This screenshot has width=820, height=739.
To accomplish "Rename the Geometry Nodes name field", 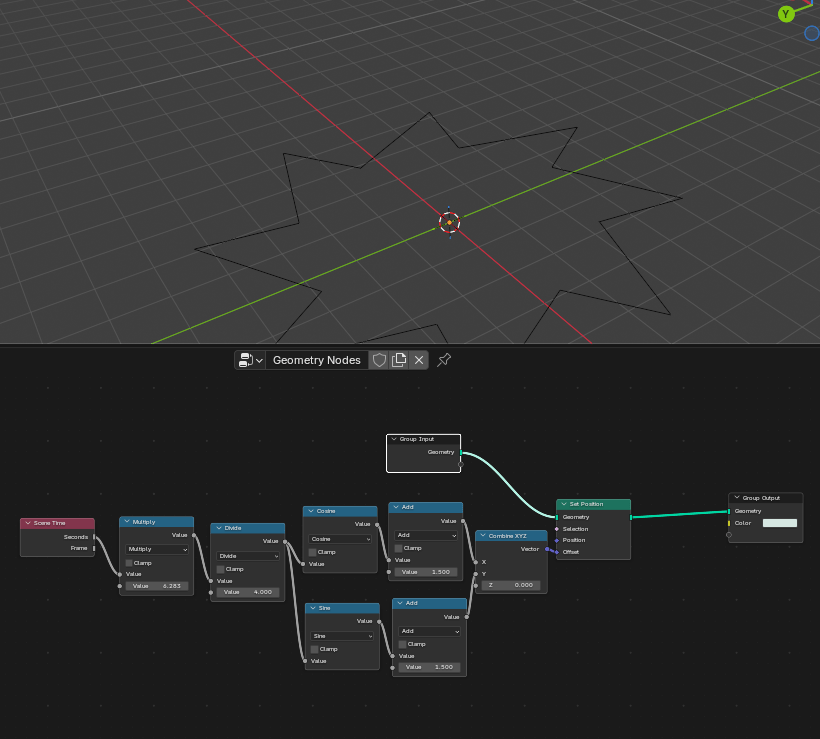I will (316, 360).
